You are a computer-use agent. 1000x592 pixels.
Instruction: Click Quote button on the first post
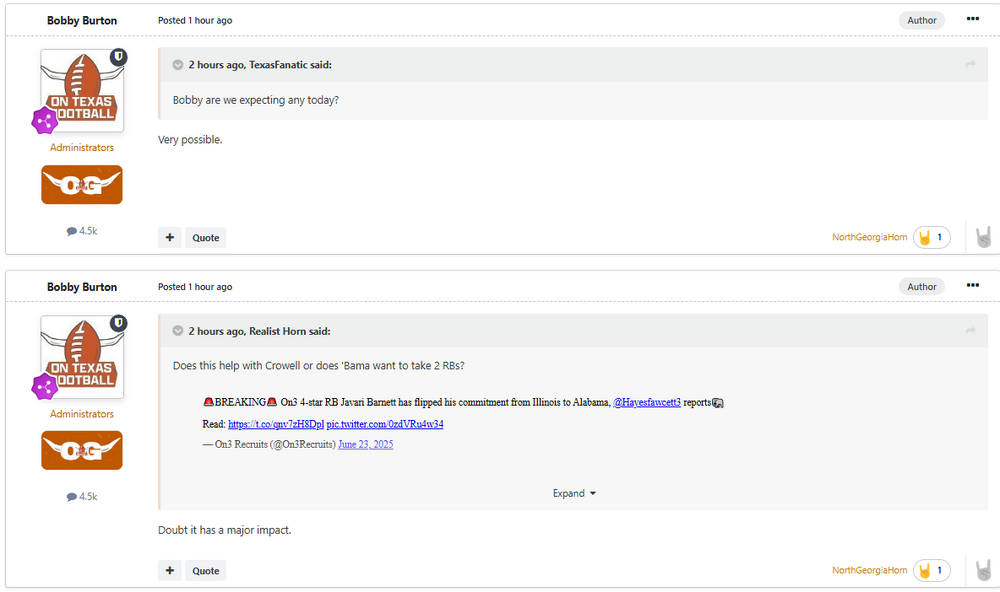click(206, 237)
